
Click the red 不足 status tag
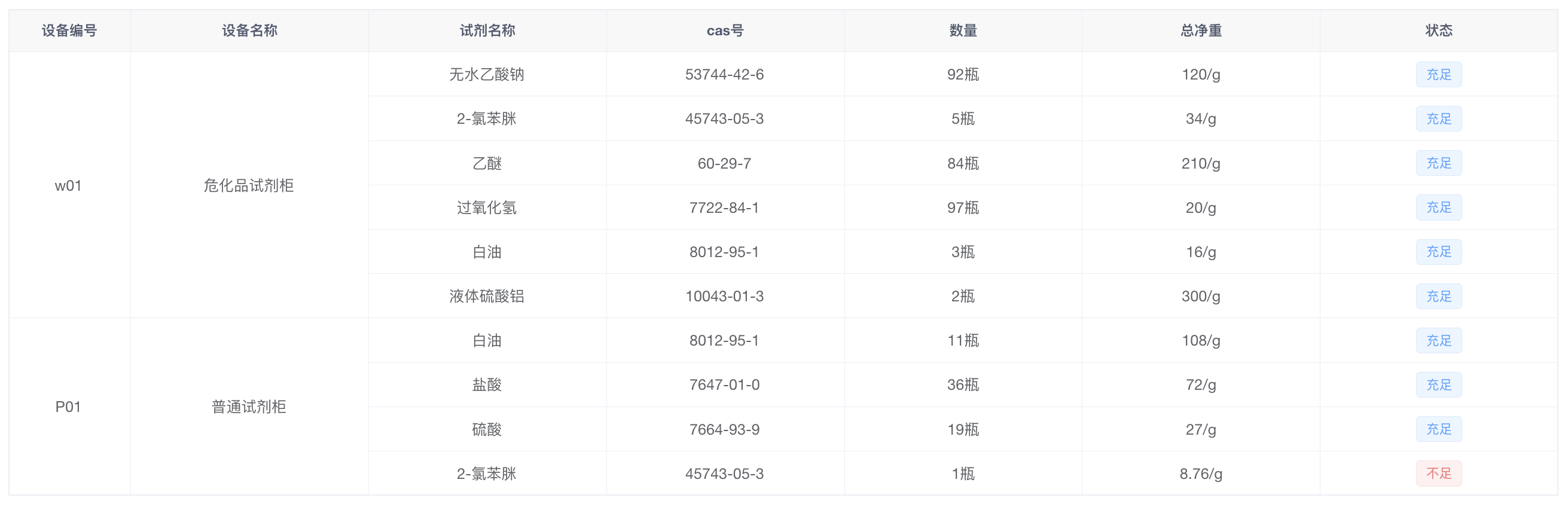pyautogui.click(x=1438, y=474)
